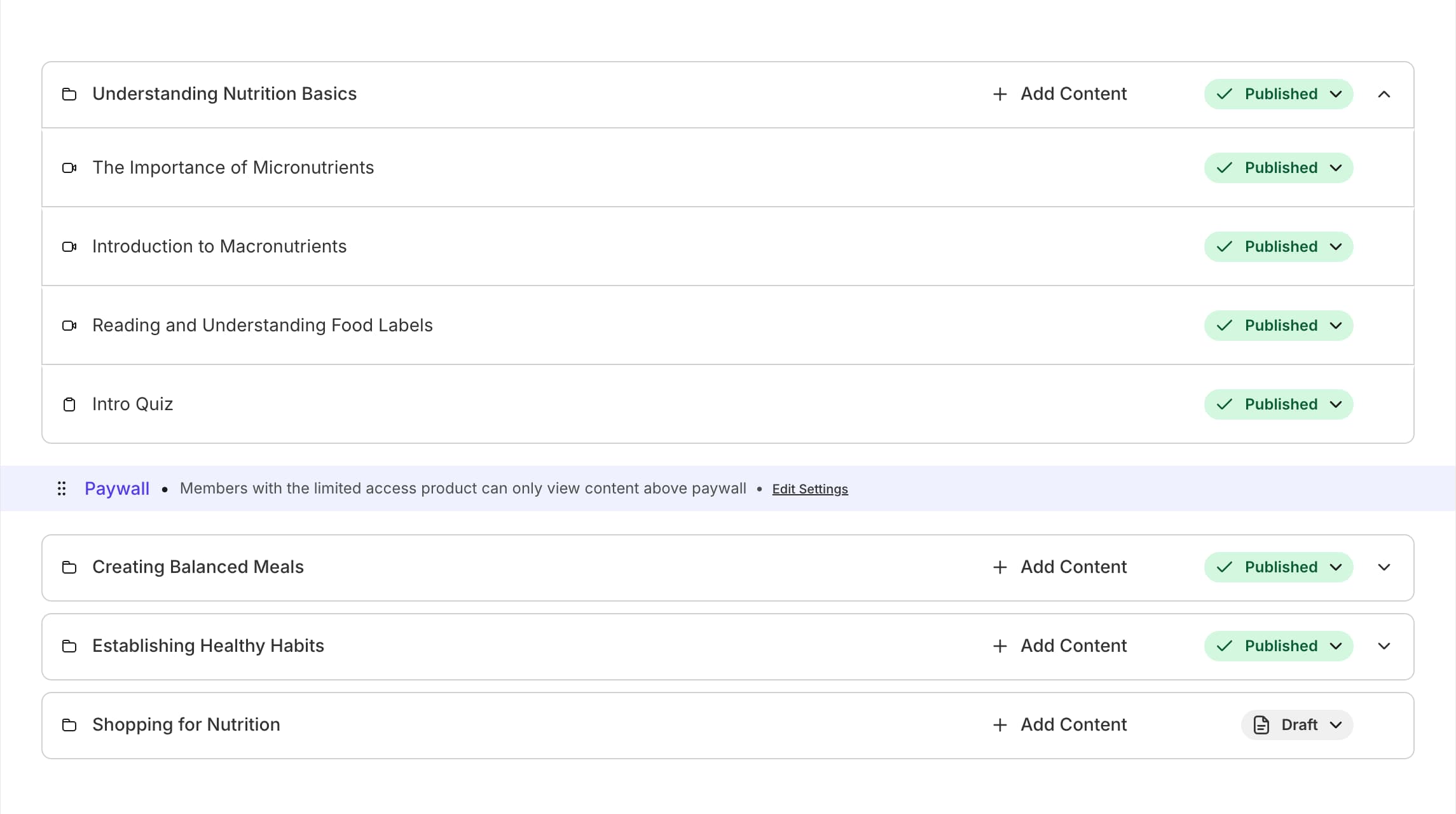Open Draft status dropdown for Shopping for Nutrition

pos(1297,725)
